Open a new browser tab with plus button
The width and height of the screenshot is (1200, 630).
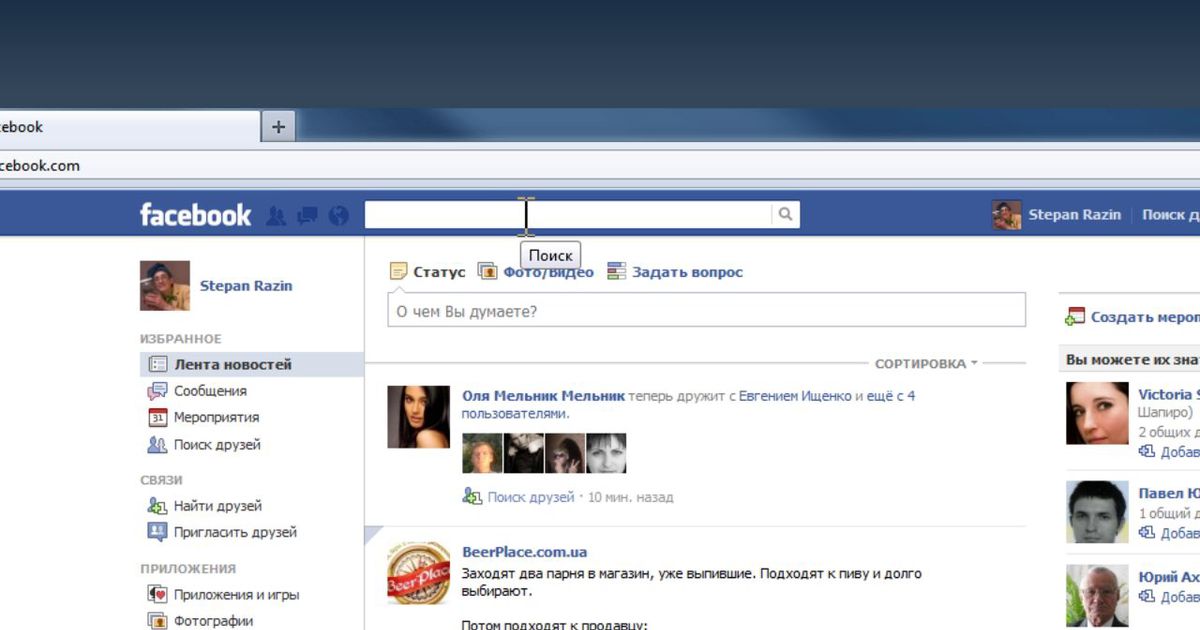pos(278,127)
